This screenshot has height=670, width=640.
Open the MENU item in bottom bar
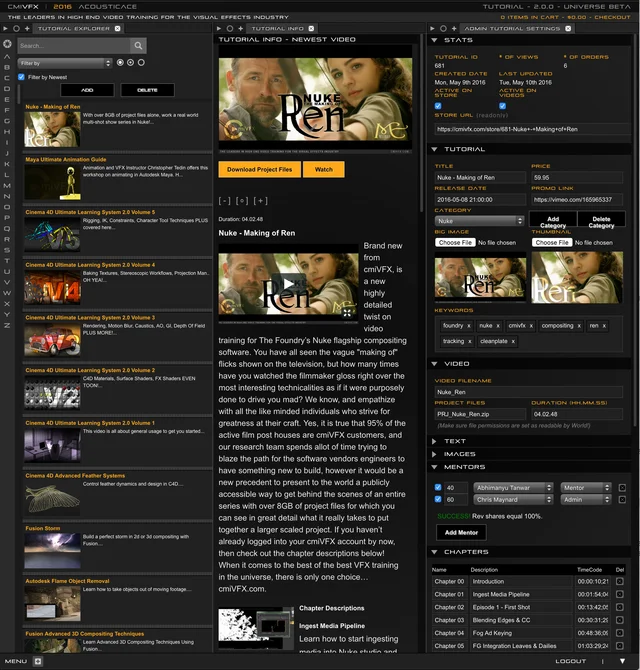pyautogui.click(x=16, y=661)
